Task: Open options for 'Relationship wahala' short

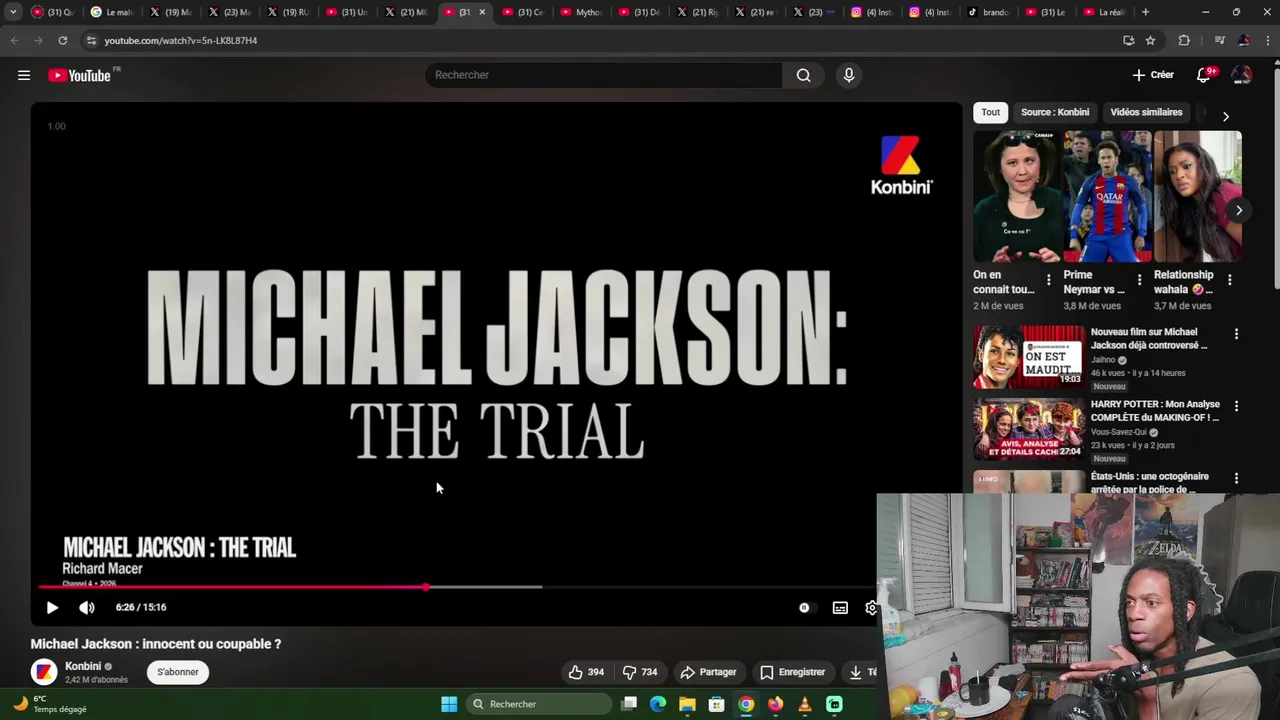Action: tap(1229, 280)
